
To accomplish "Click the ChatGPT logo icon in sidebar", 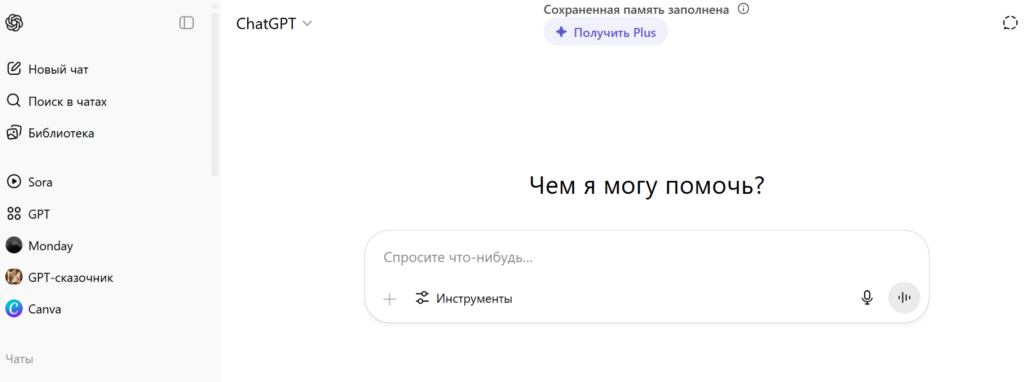I will [14, 23].
